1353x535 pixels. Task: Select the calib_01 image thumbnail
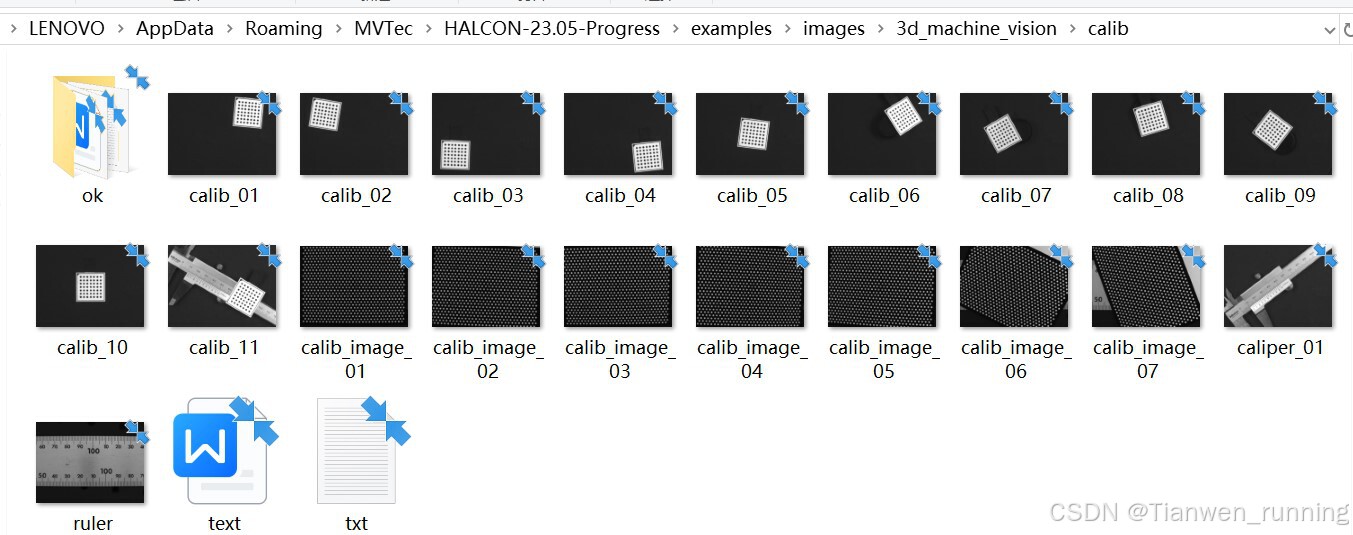pyautogui.click(x=222, y=134)
